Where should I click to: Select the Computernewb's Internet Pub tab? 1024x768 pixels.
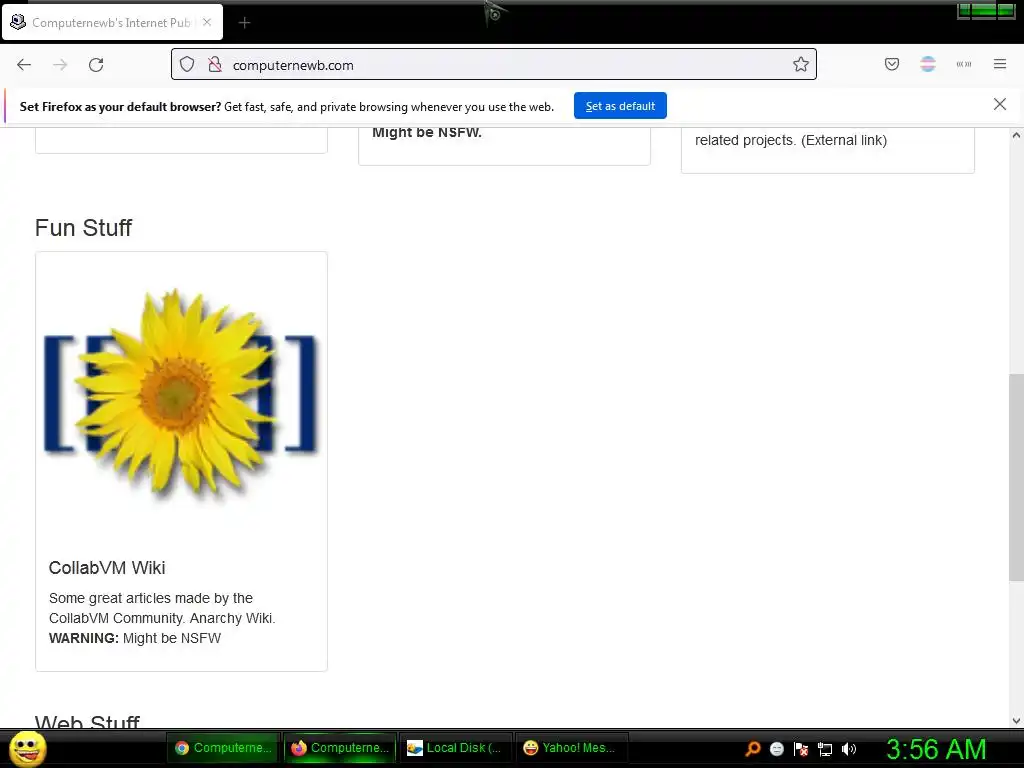coord(112,22)
